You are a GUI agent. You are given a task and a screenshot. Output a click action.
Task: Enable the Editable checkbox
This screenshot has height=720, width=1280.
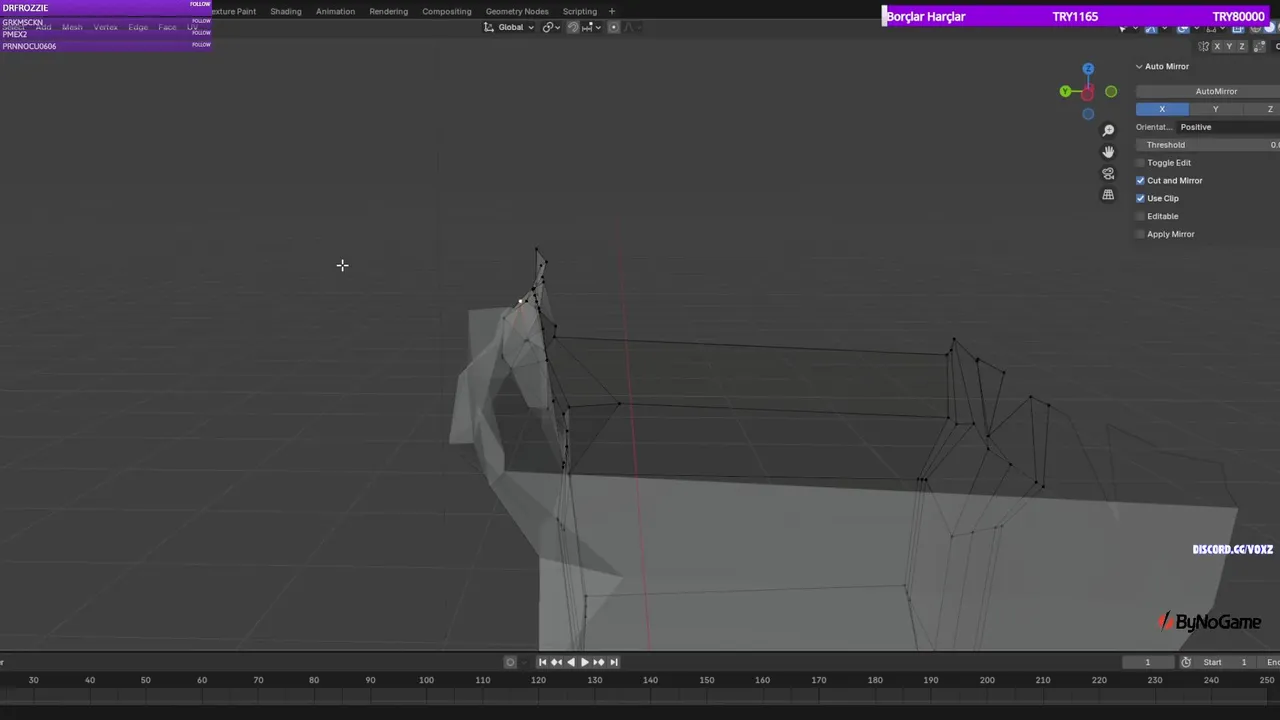coord(1140,217)
